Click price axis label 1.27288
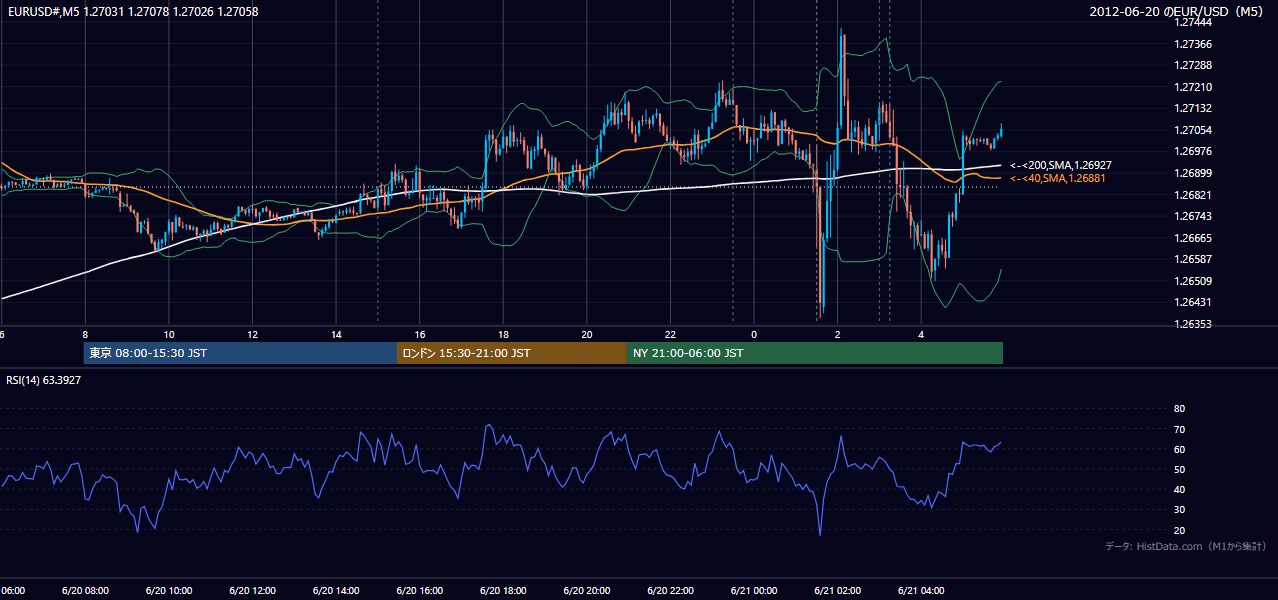This screenshot has width=1278, height=600. (1193, 65)
